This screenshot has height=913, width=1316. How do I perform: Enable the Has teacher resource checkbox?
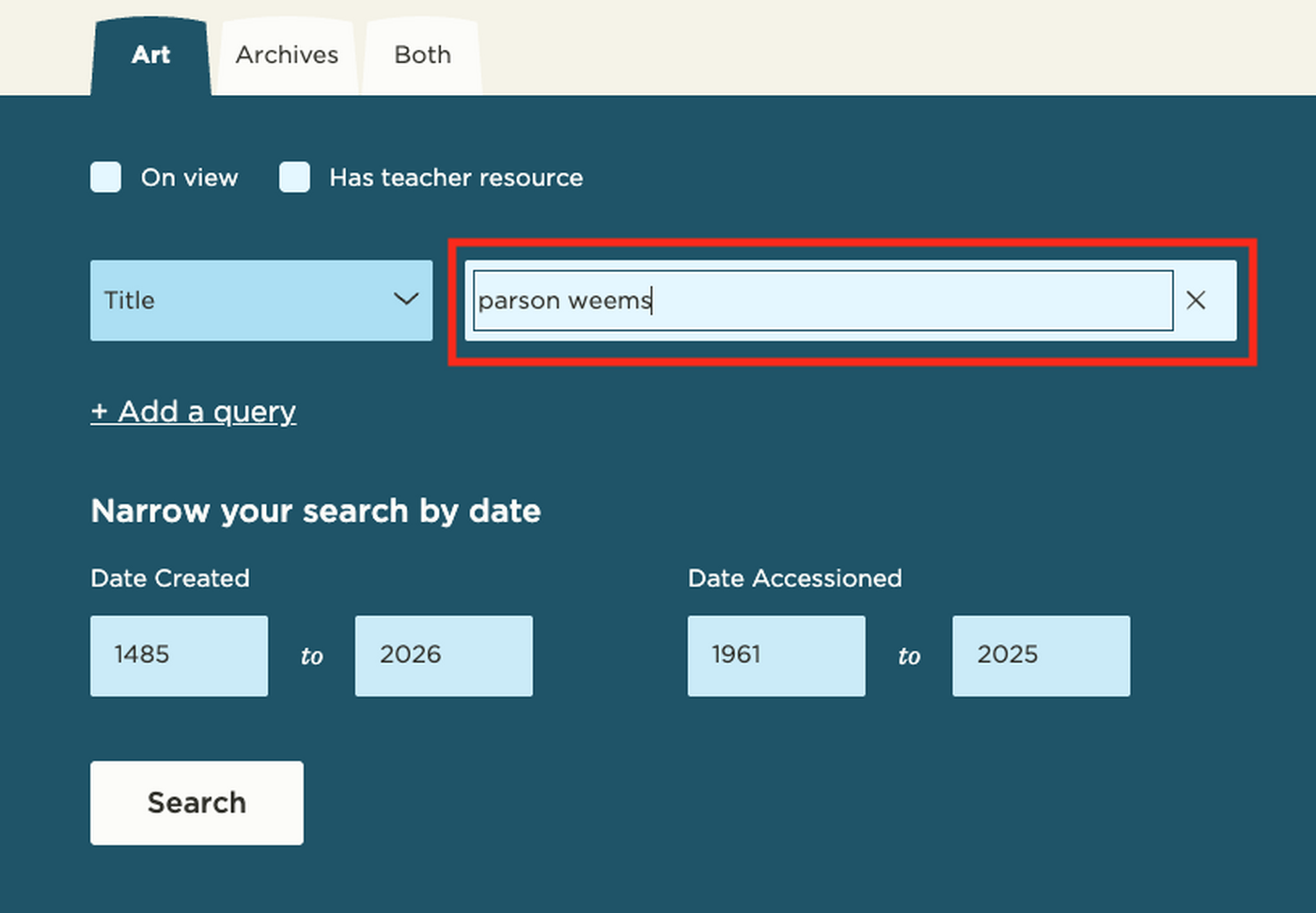coord(294,177)
